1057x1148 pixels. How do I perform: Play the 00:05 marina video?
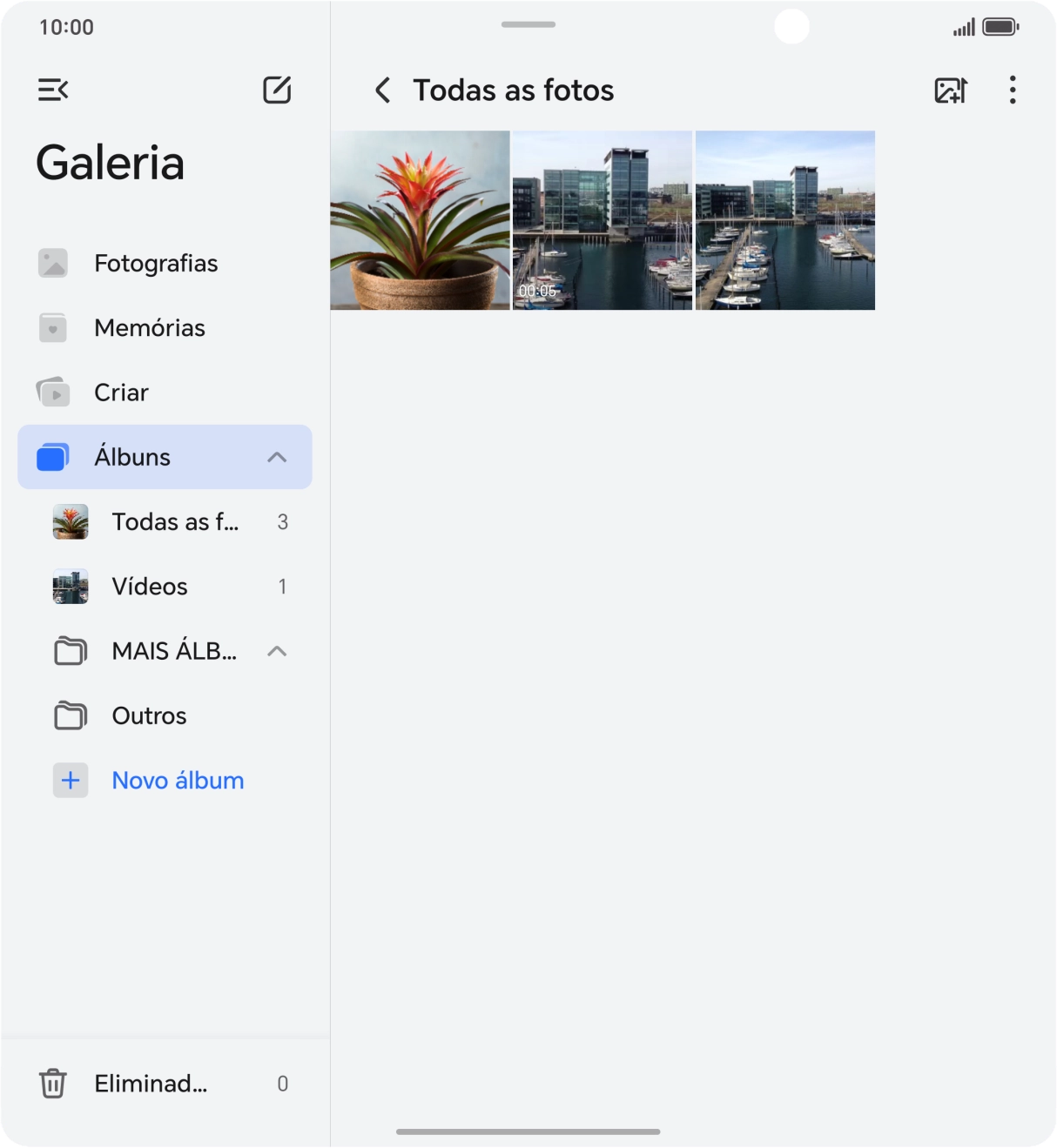(602, 220)
